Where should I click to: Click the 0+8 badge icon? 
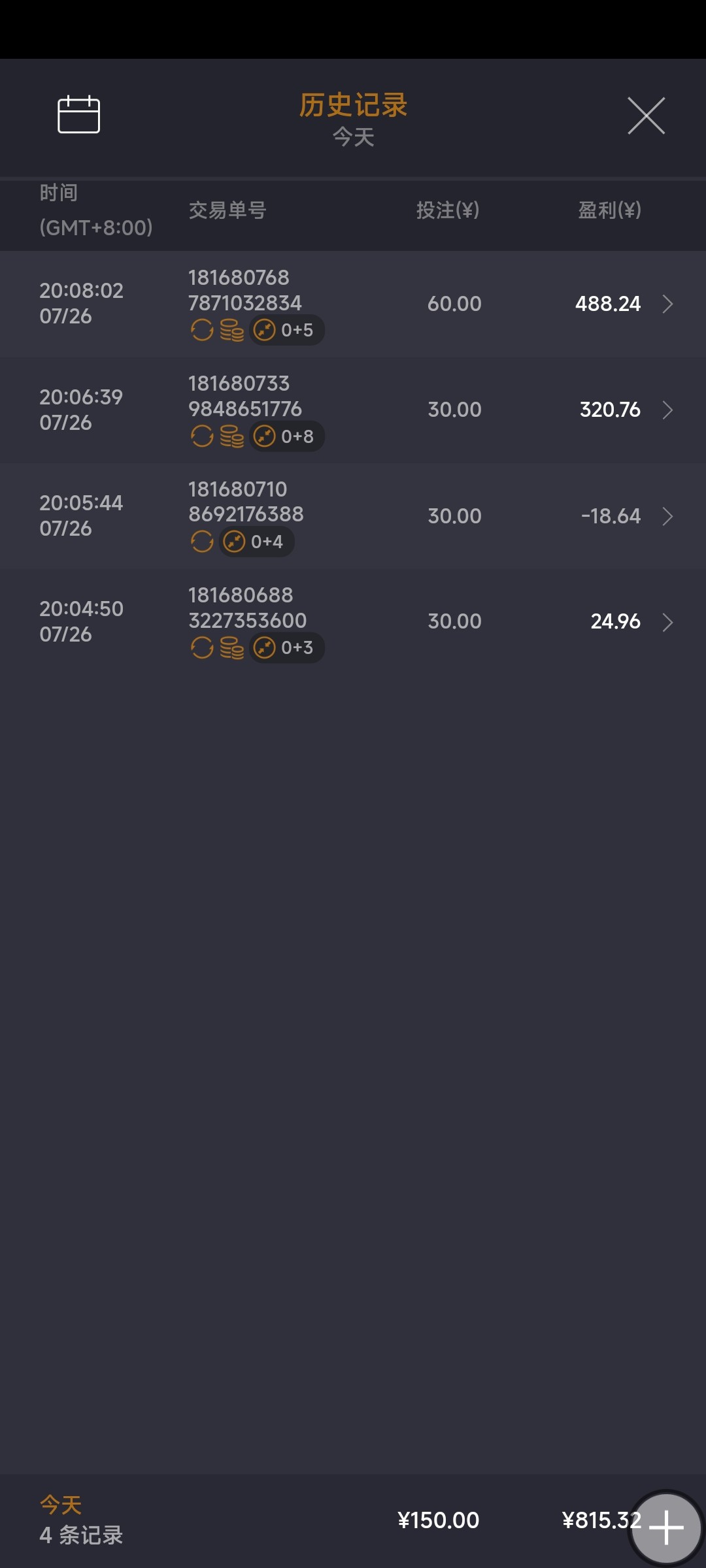[286, 436]
